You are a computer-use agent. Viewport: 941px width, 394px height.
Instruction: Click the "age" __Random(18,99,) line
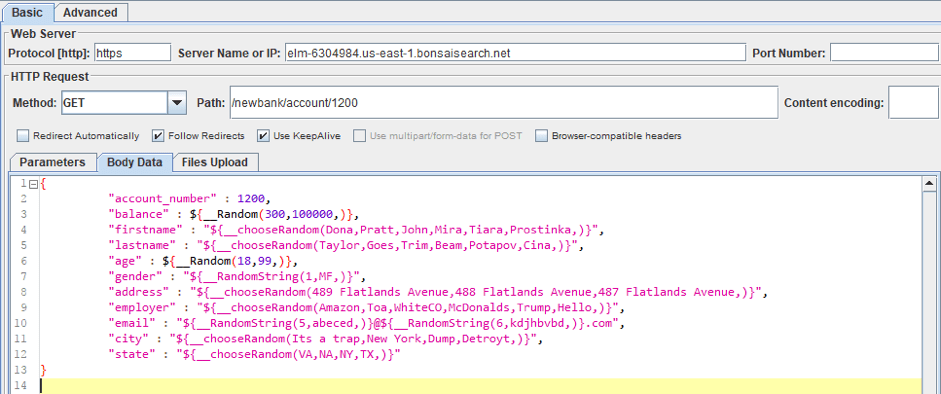pyautogui.click(x=203, y=261)
